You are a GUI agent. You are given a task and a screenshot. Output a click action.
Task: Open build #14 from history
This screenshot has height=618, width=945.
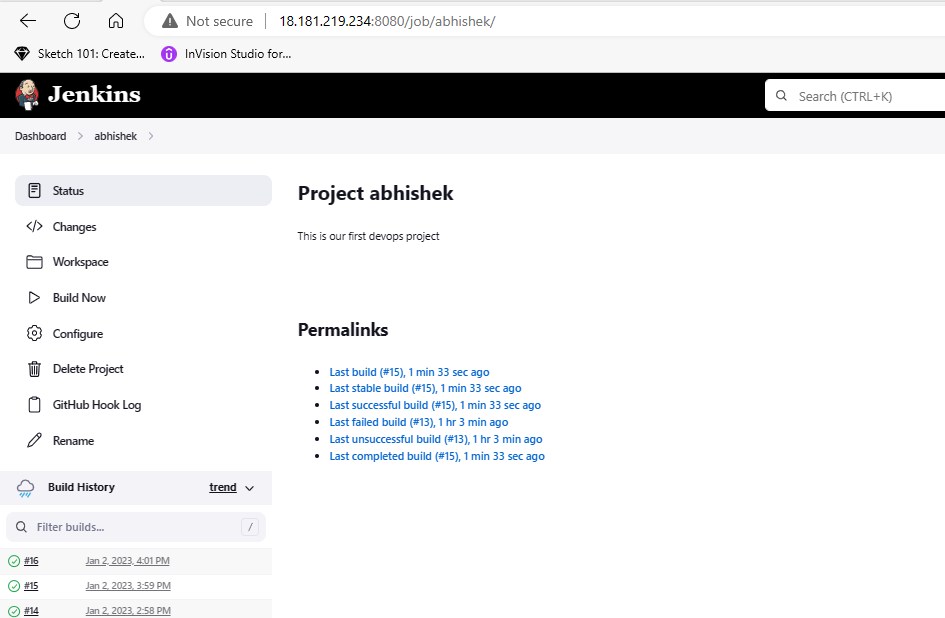[31, 611]
